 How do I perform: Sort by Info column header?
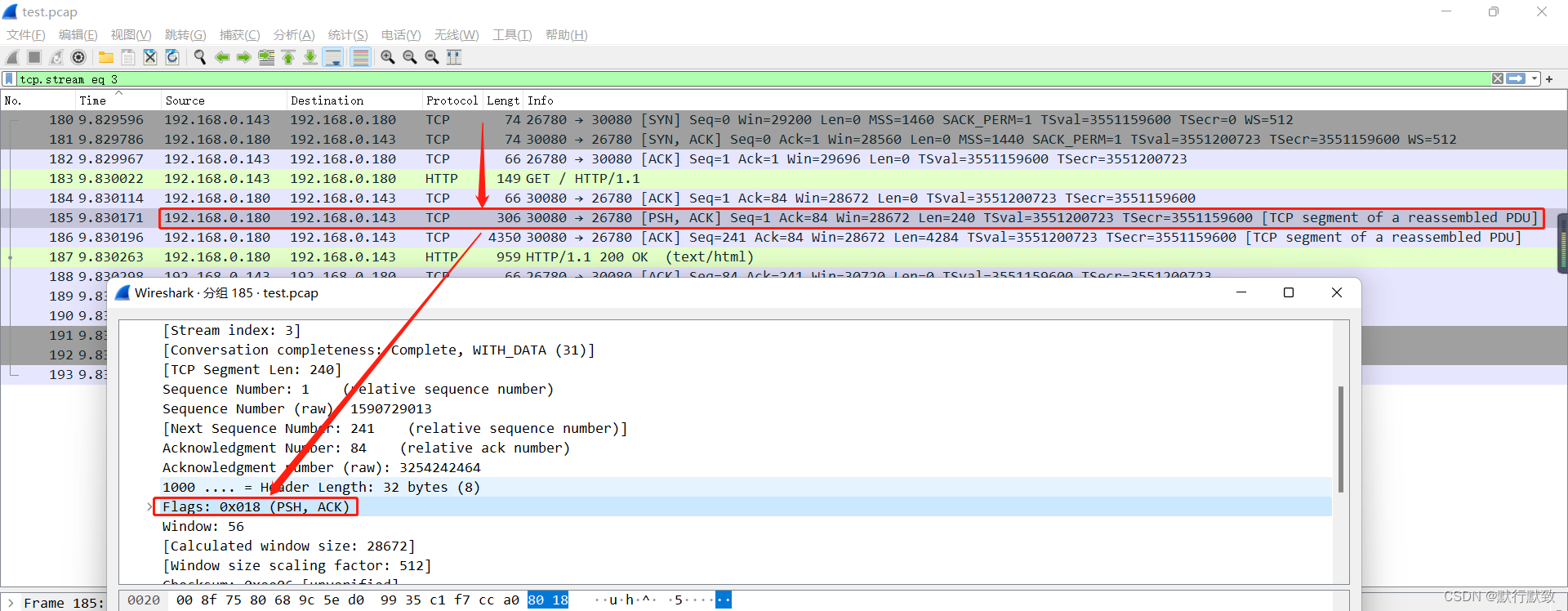(1045, 100)
